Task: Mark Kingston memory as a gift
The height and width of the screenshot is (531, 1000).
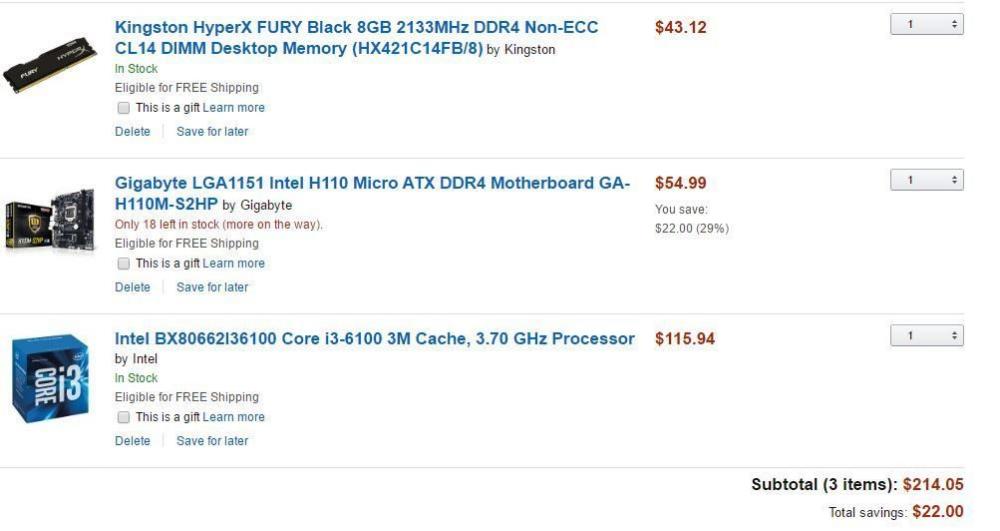Action: (123, 108)
